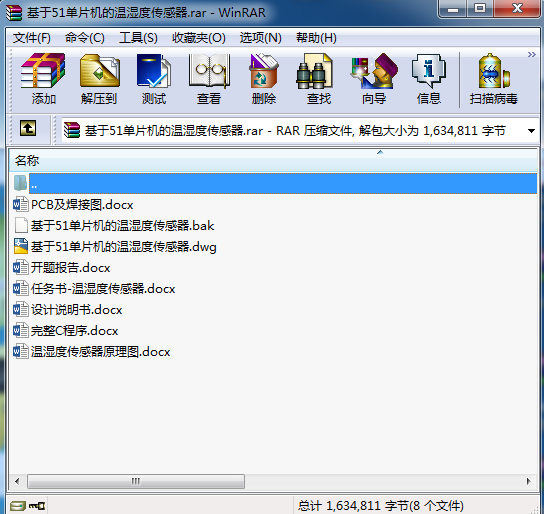Select file 基于51单片机的温湿度传感器.bak
The width and height of the screenshot is (544, 514).
click(122, 225)
